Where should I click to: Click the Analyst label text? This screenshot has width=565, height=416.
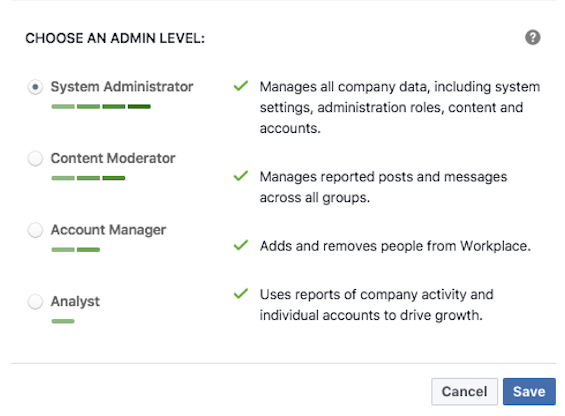point(75,301)
